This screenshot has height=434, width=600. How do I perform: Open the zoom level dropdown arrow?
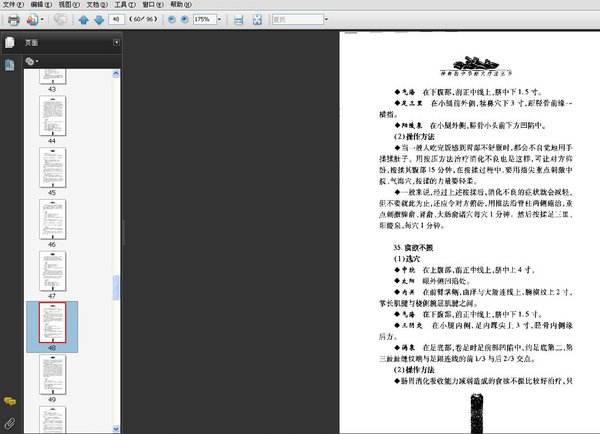(x=219, y=19)
